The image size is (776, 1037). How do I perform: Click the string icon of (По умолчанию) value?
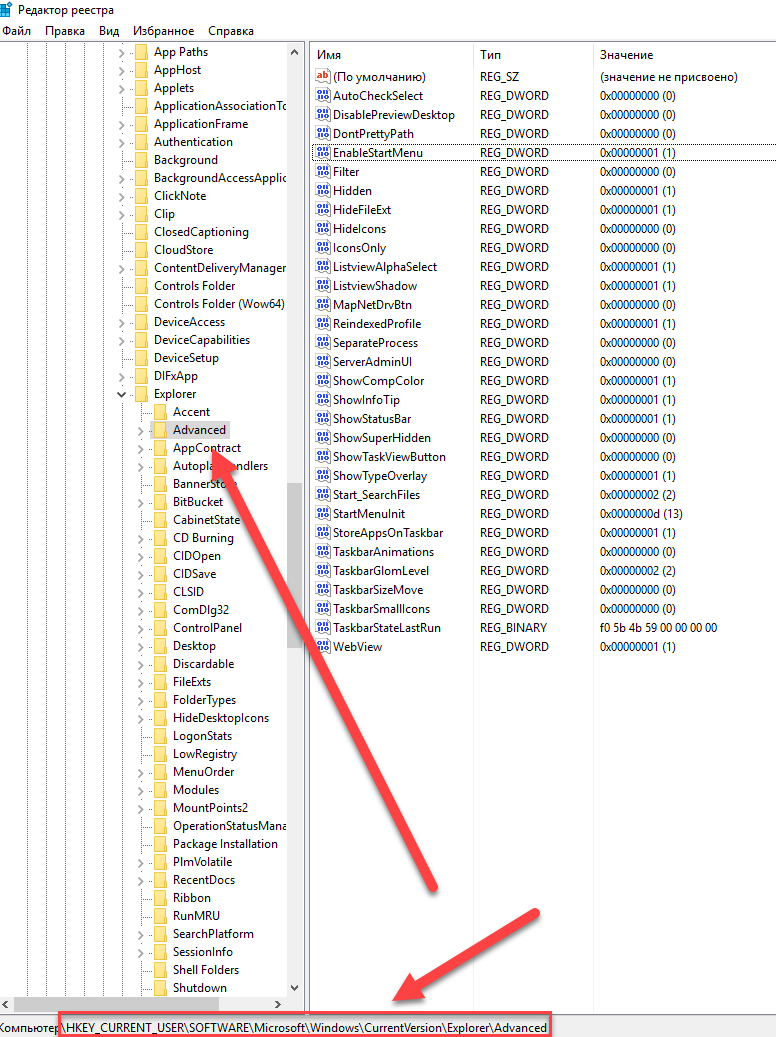(322, 77)
